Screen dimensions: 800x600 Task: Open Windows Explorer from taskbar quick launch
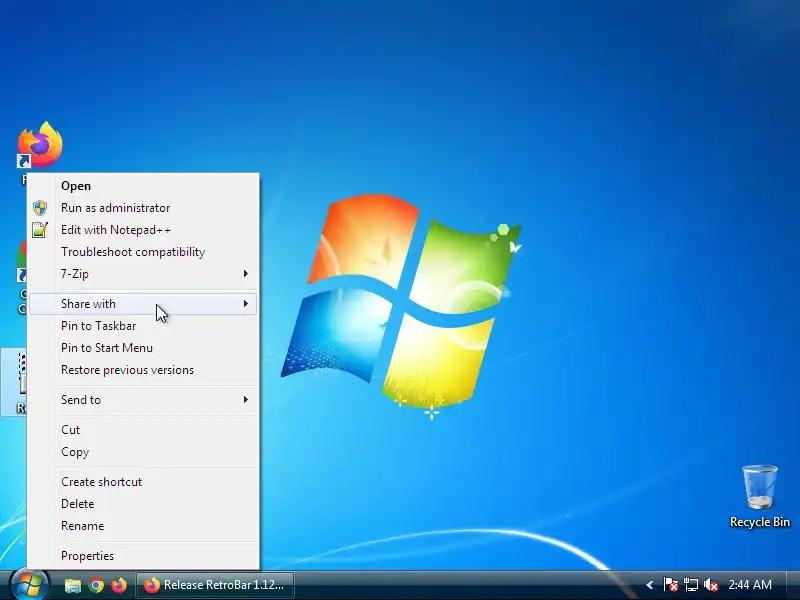(x=73, y=585)
